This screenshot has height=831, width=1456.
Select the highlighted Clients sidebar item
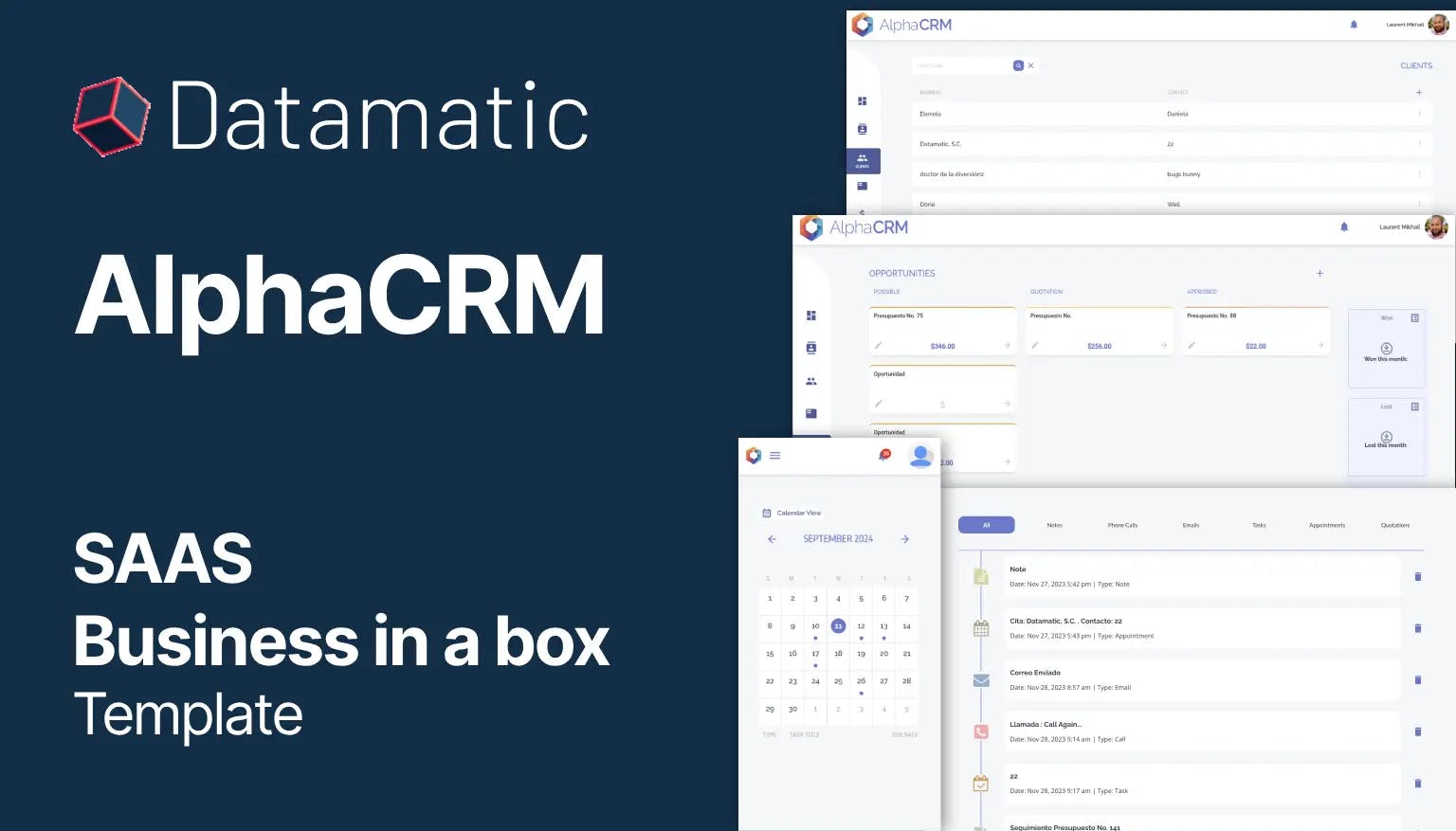(x=863, y=161)
